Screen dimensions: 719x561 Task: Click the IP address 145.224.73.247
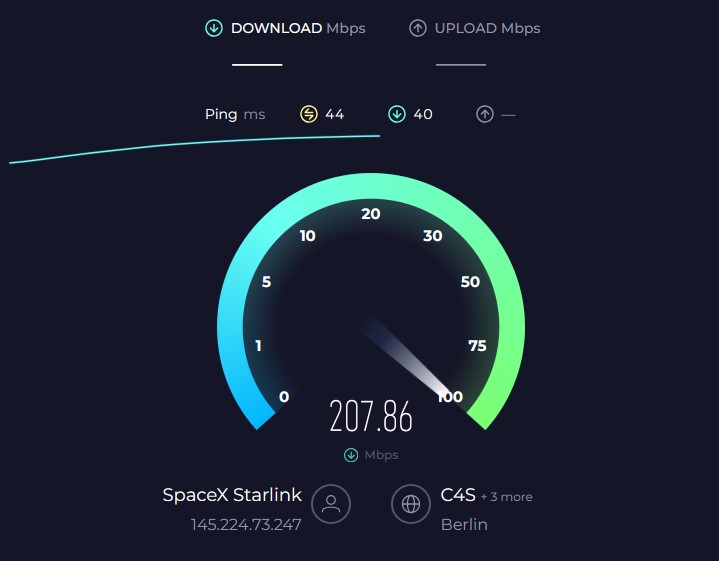tap(246, 524)
